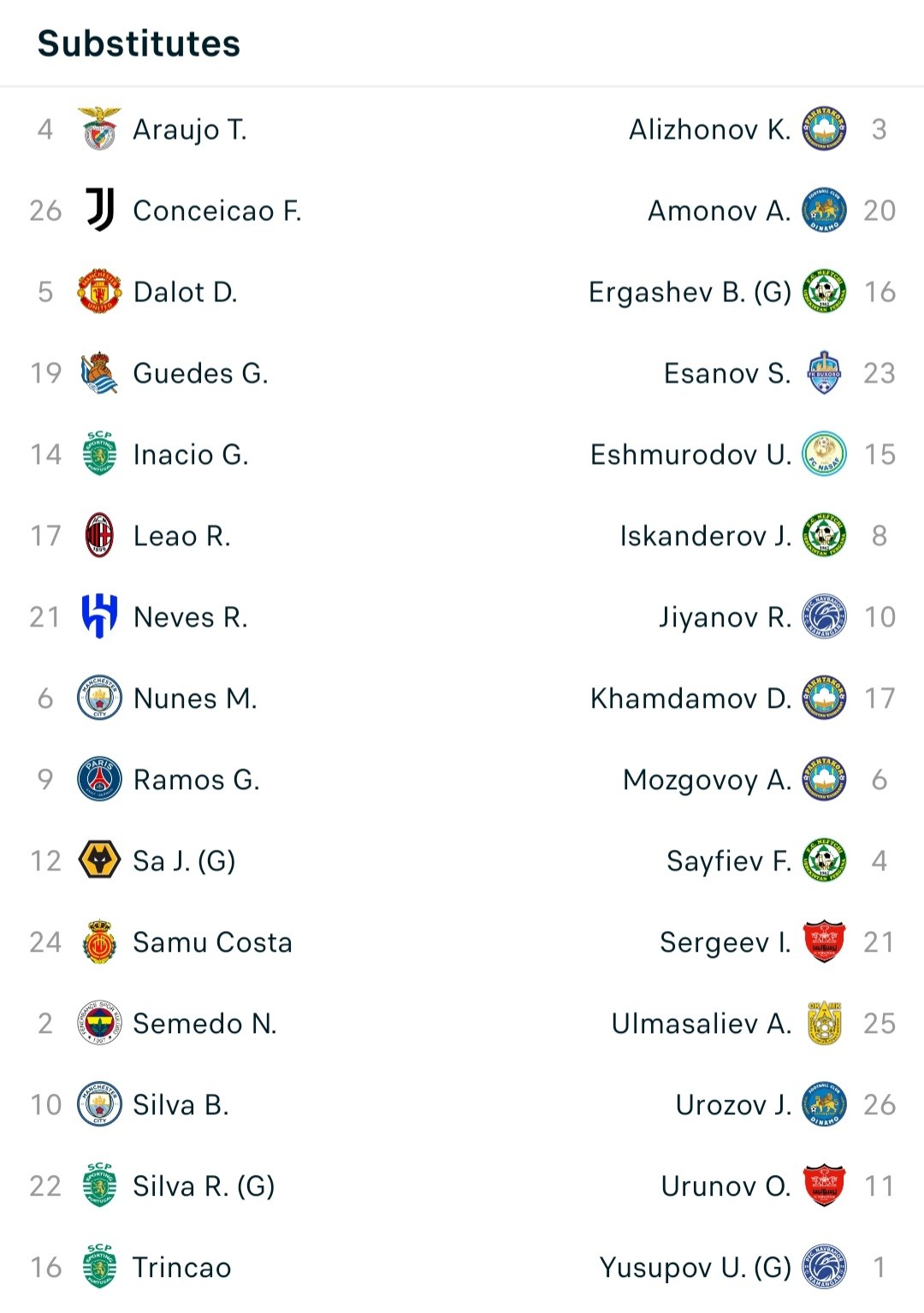Tap the Al Hilal logo beside Neves R.
The height and width of the screenshot is (1313, 924).
[99, 616]
